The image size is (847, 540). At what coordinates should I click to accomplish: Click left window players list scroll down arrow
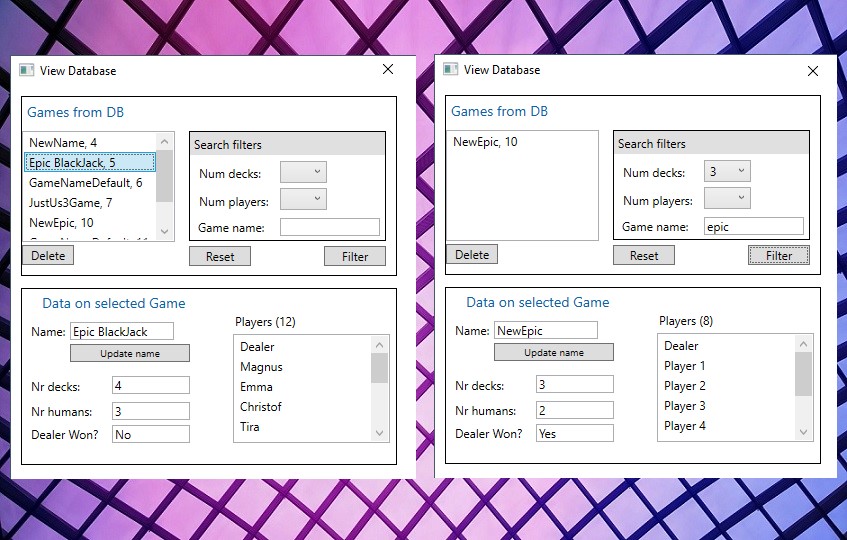point(379,433)
